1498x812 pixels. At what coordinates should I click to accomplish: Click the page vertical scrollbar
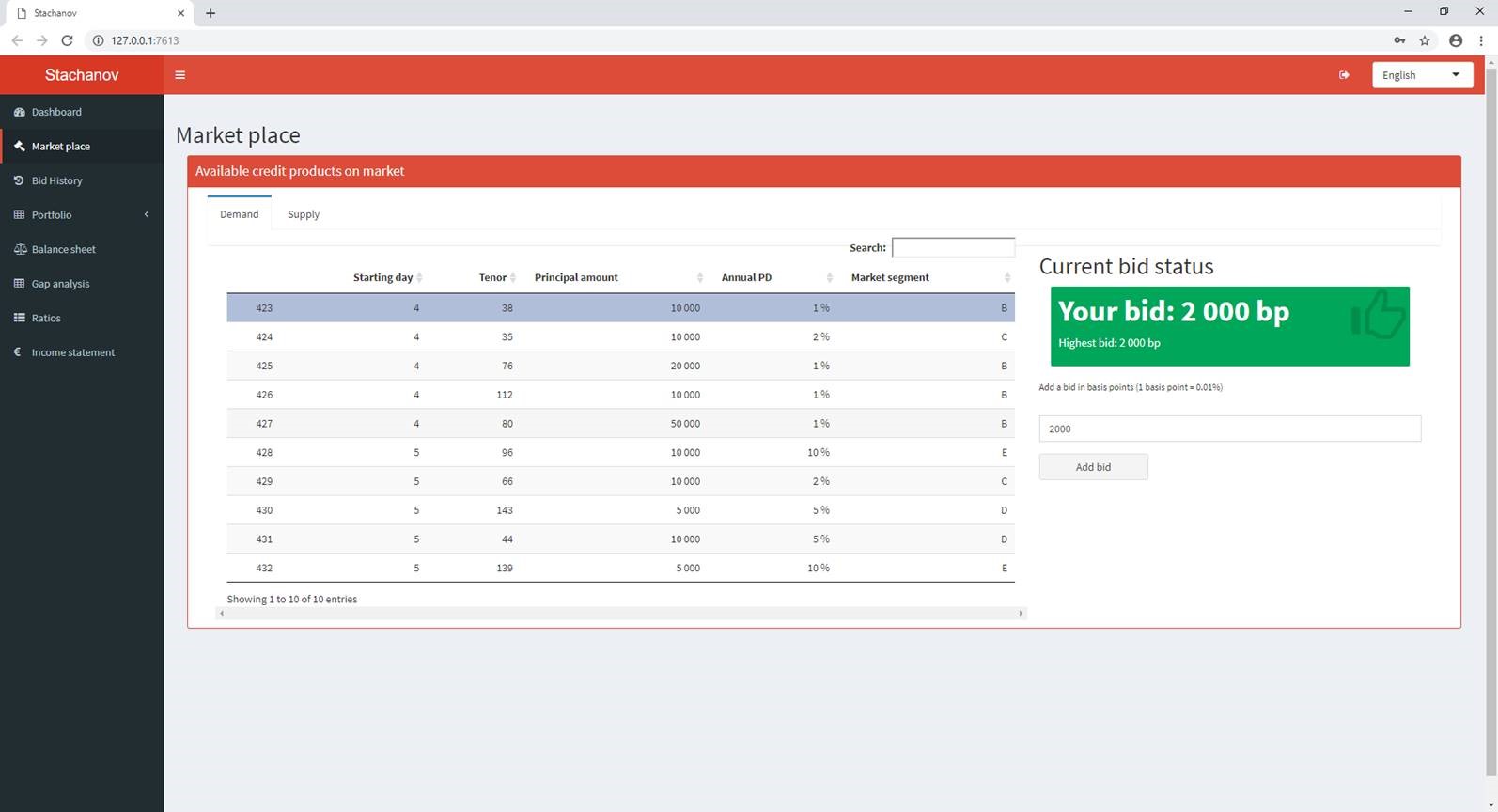[x=1490, y=423]
